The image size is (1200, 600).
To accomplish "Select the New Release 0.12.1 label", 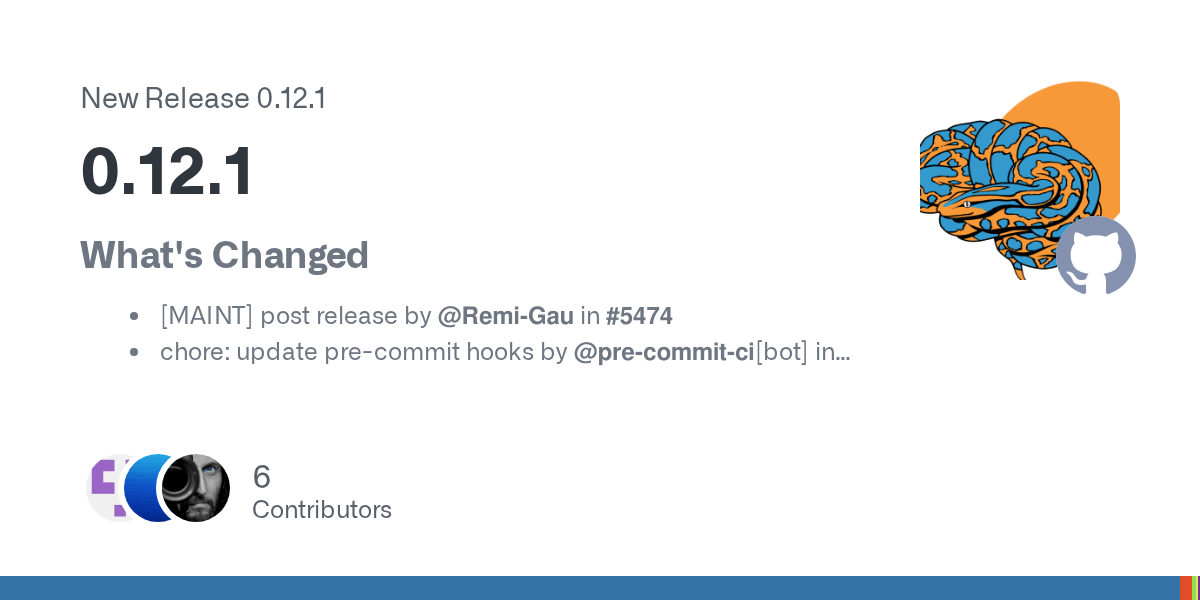I will pyautogui.click(x=203, y=98).
